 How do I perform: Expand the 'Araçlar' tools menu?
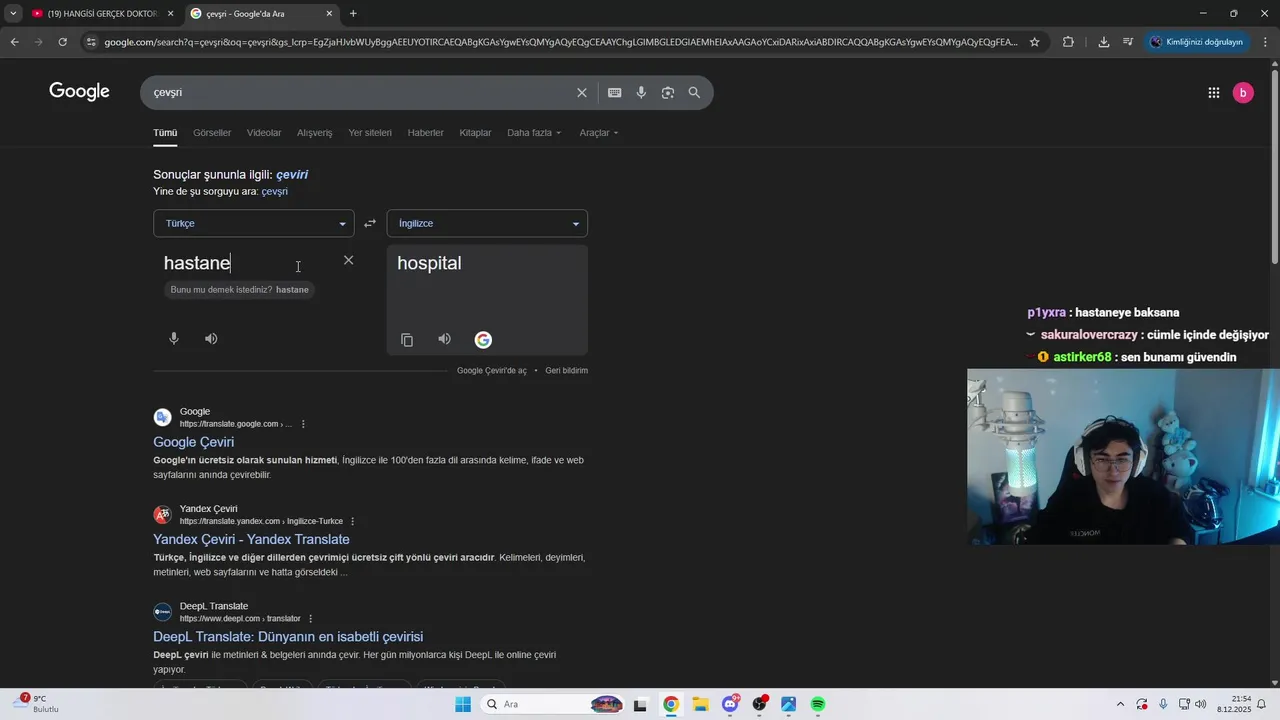point(599,133)
